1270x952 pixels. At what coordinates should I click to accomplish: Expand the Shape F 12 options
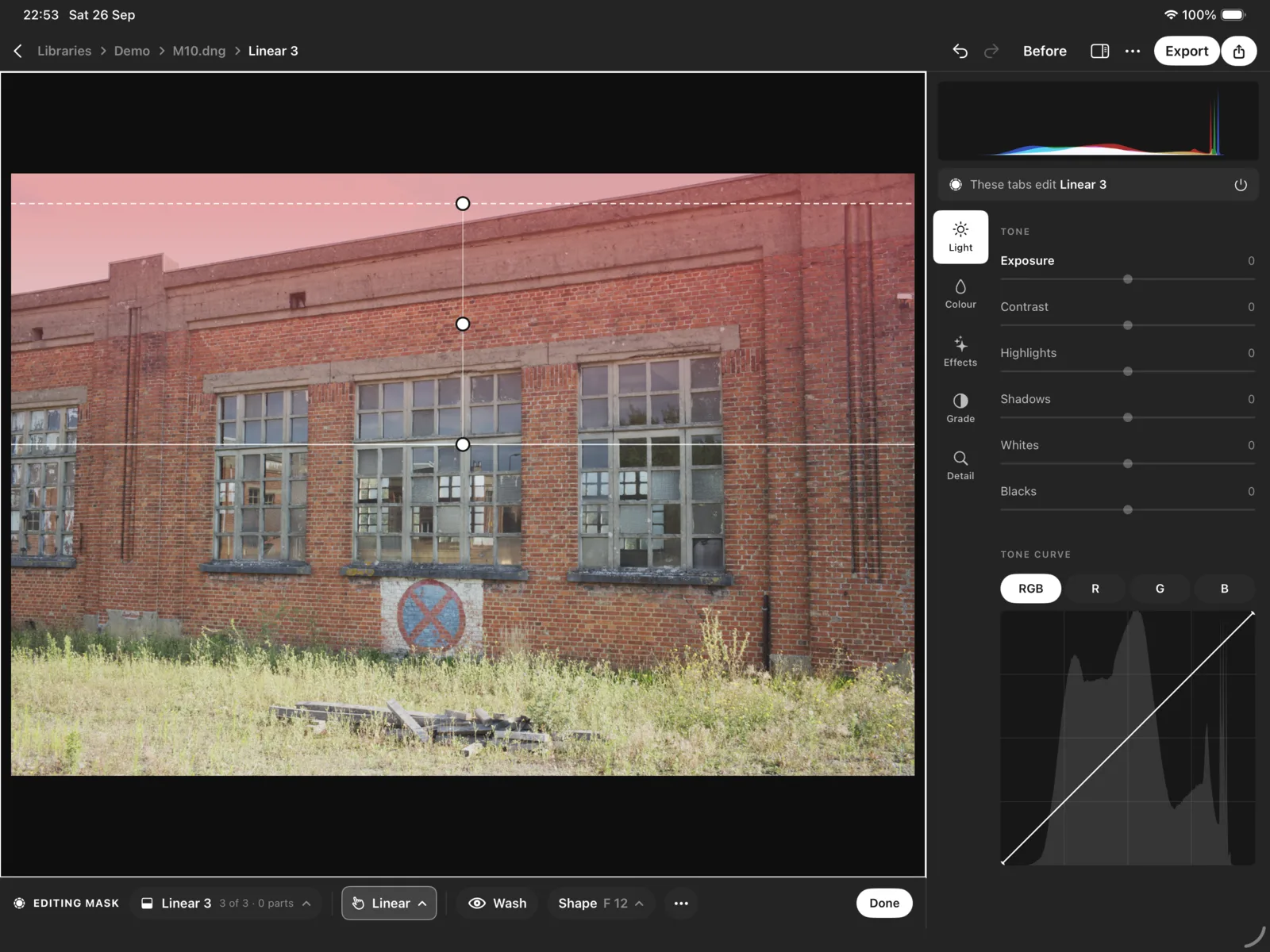pyautogui.click(x=600, y=903)
